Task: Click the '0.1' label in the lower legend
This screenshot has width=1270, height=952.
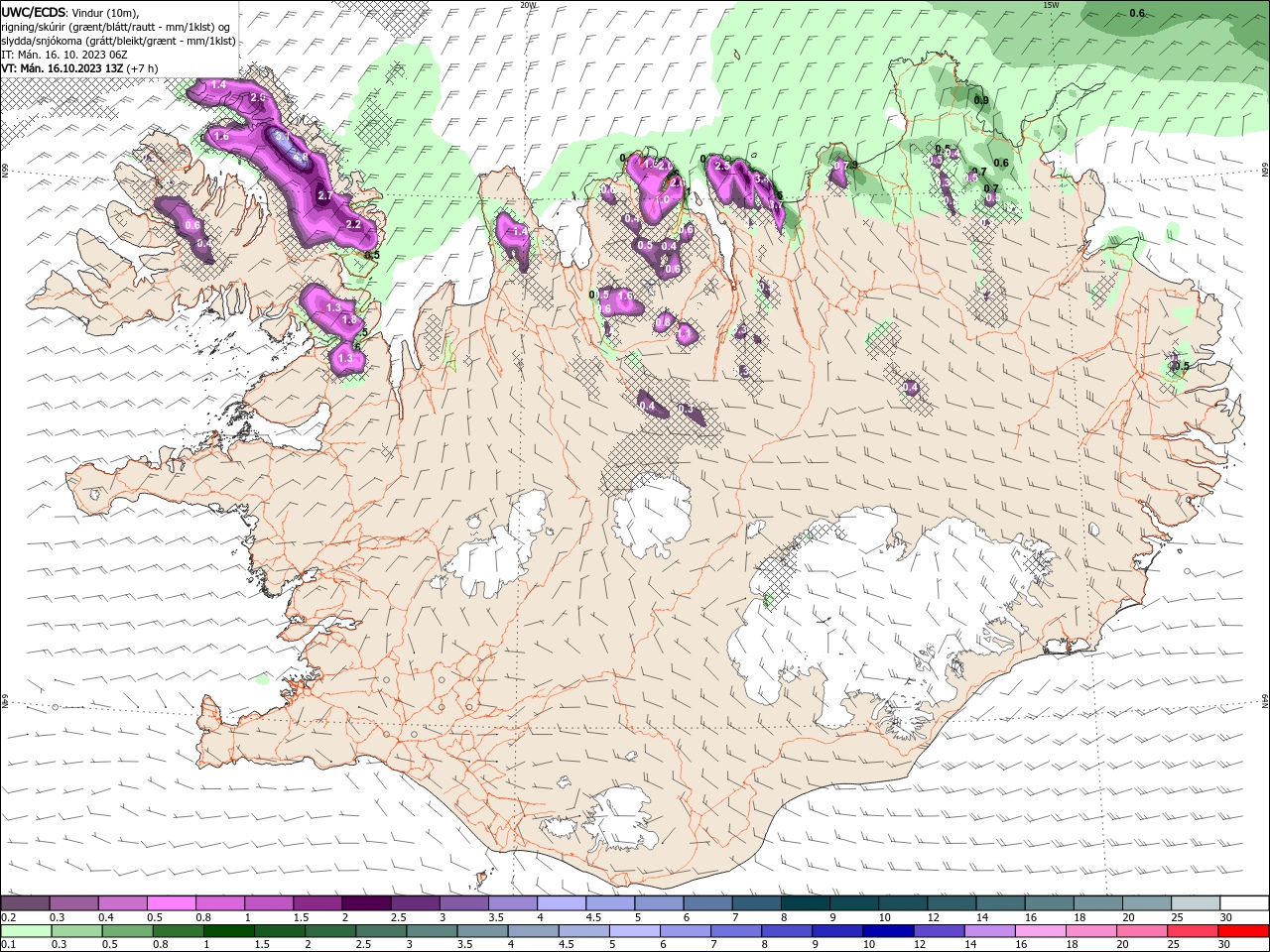Action: coord(8,945)
